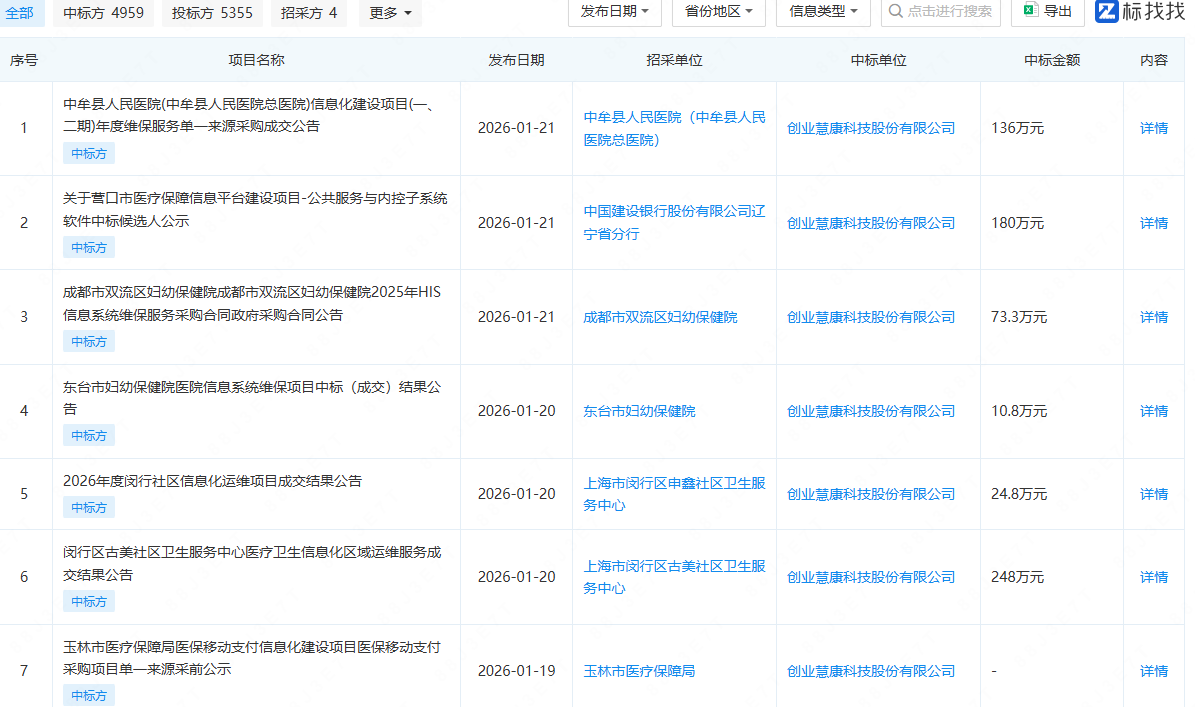The image size is (1195, 707).
Task: Click the 标找找 logo icon
Action: click(1106, 11)
